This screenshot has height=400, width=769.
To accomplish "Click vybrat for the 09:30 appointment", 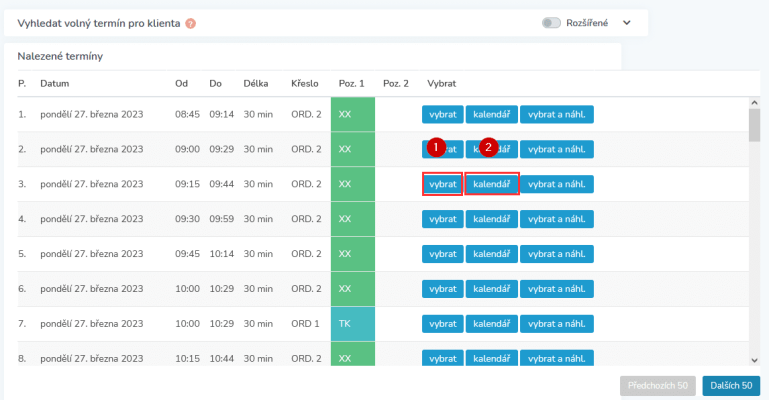I will [442, 219].
